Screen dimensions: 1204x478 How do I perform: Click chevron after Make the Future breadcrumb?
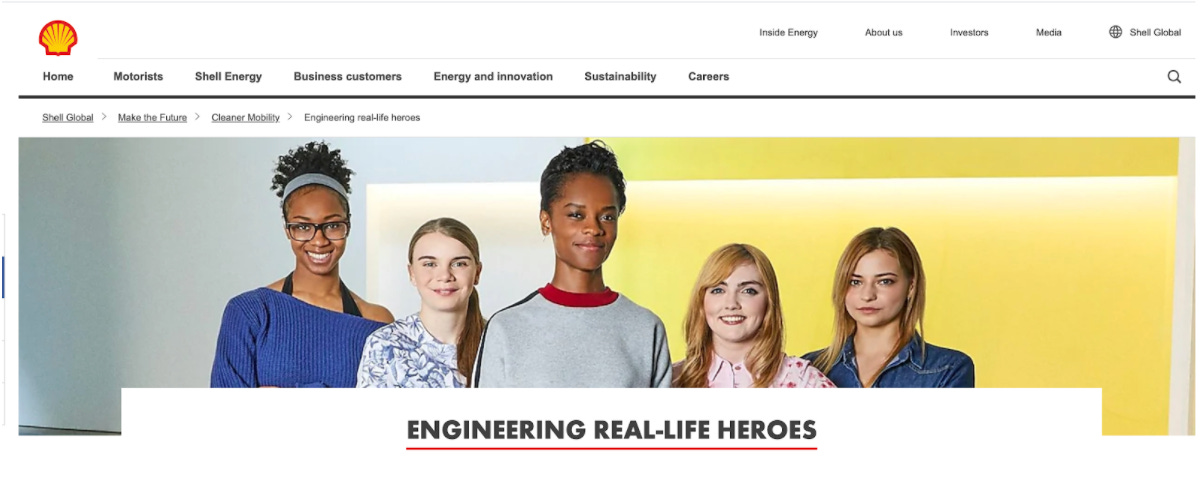(x=198, y=117)
